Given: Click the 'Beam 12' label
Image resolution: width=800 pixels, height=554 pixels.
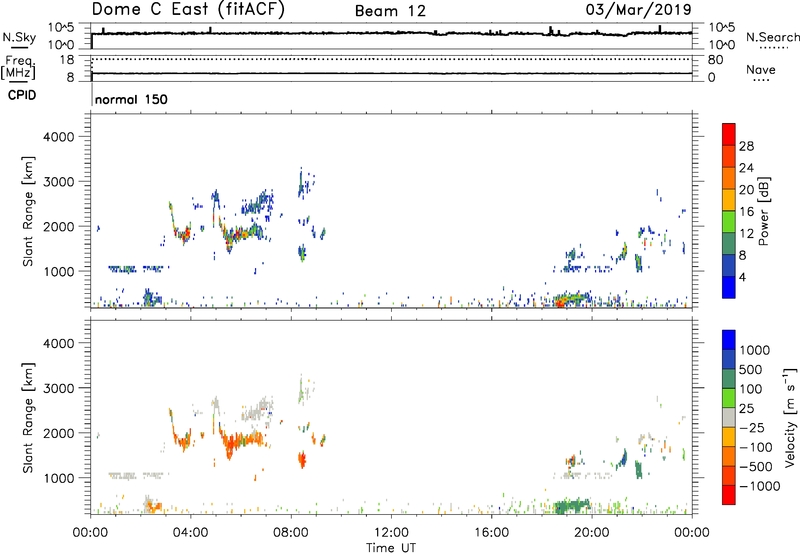Looking at the screenshot, I should [x=390, y=11].
